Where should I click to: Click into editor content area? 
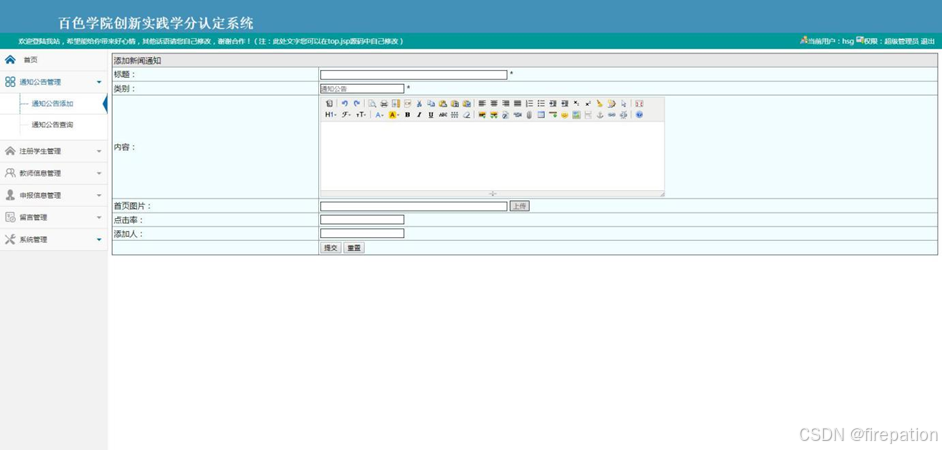492,156
